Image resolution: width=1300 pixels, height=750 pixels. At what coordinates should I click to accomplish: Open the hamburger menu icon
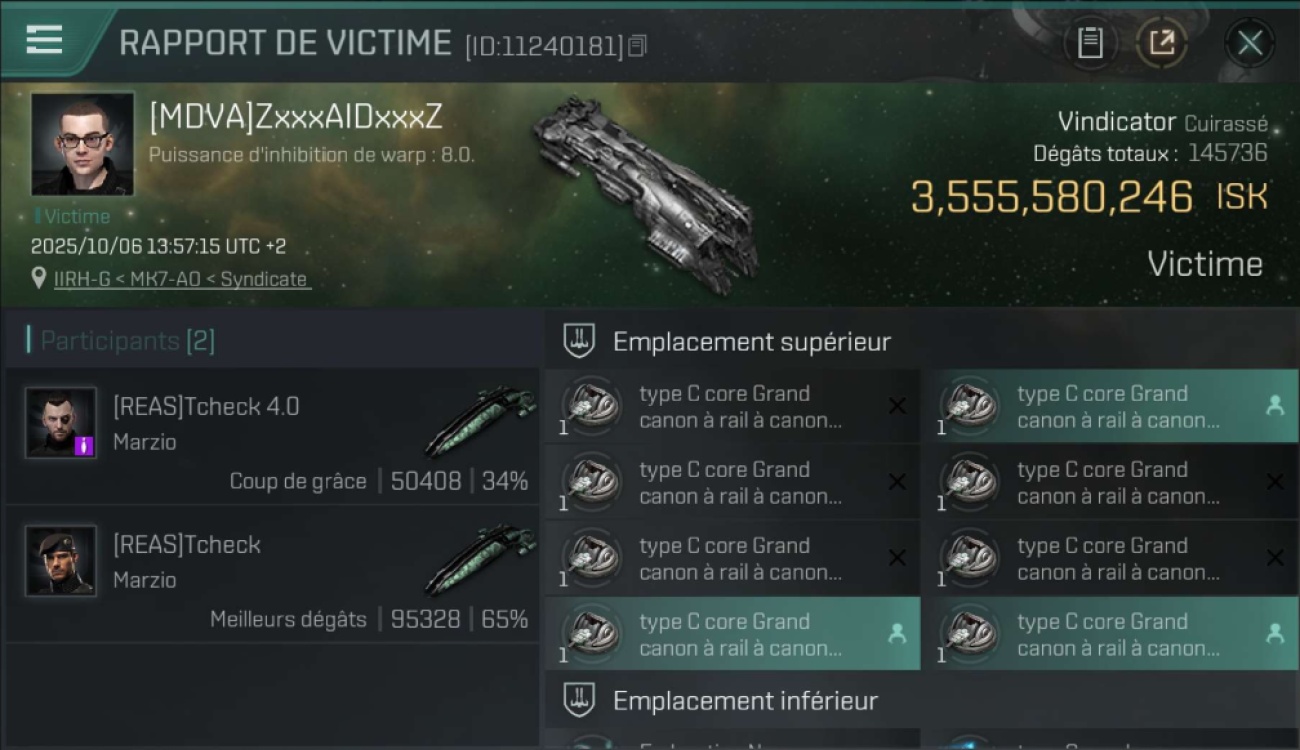point(44,40)
